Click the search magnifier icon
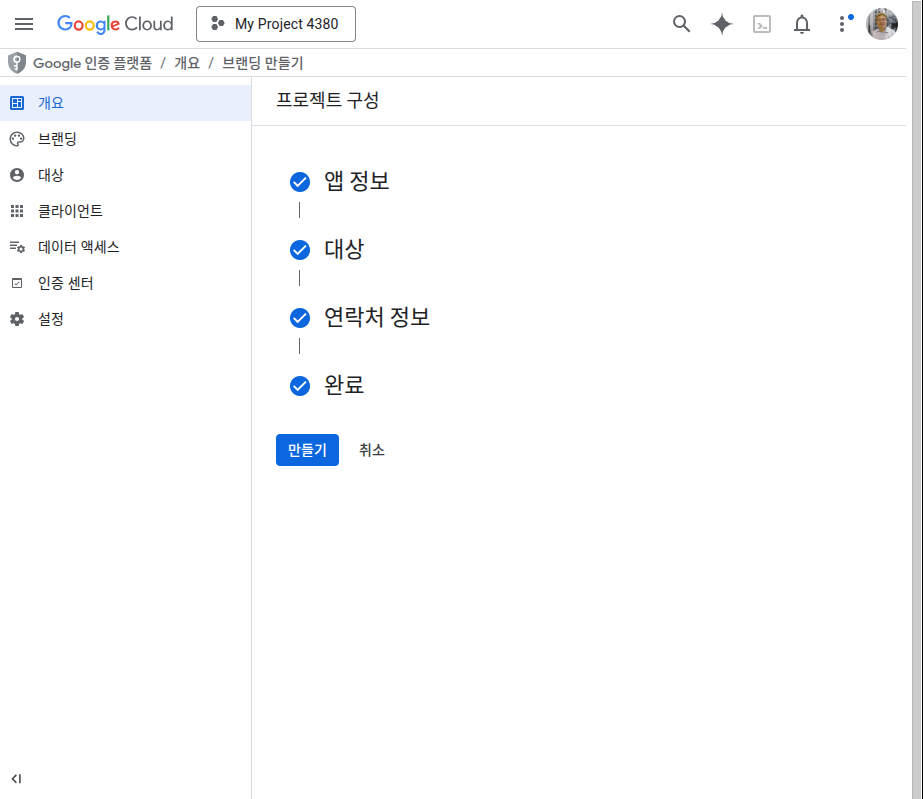The width and height of the screenshot is (923, 799). pos(681,24)
